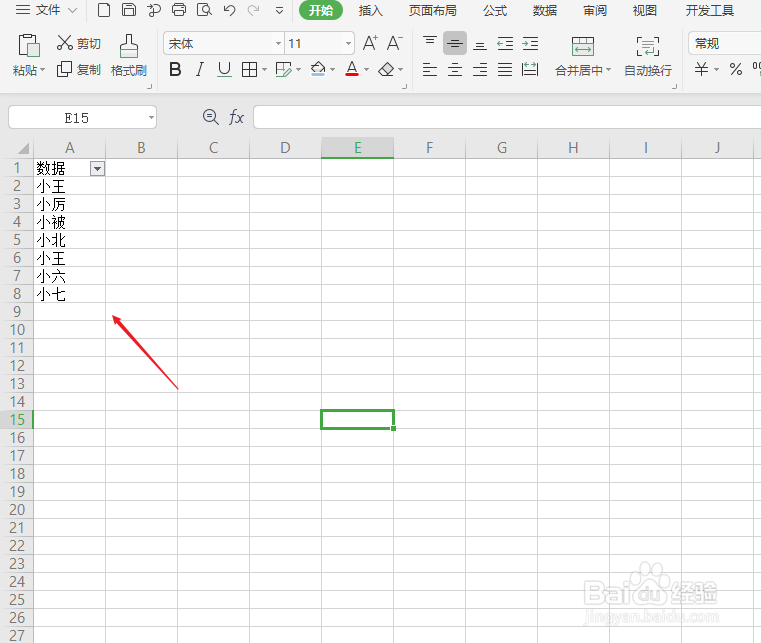Toggle bold formatting
The width and height of the screenshot is (761, 643).
click(x=175, y=69)
